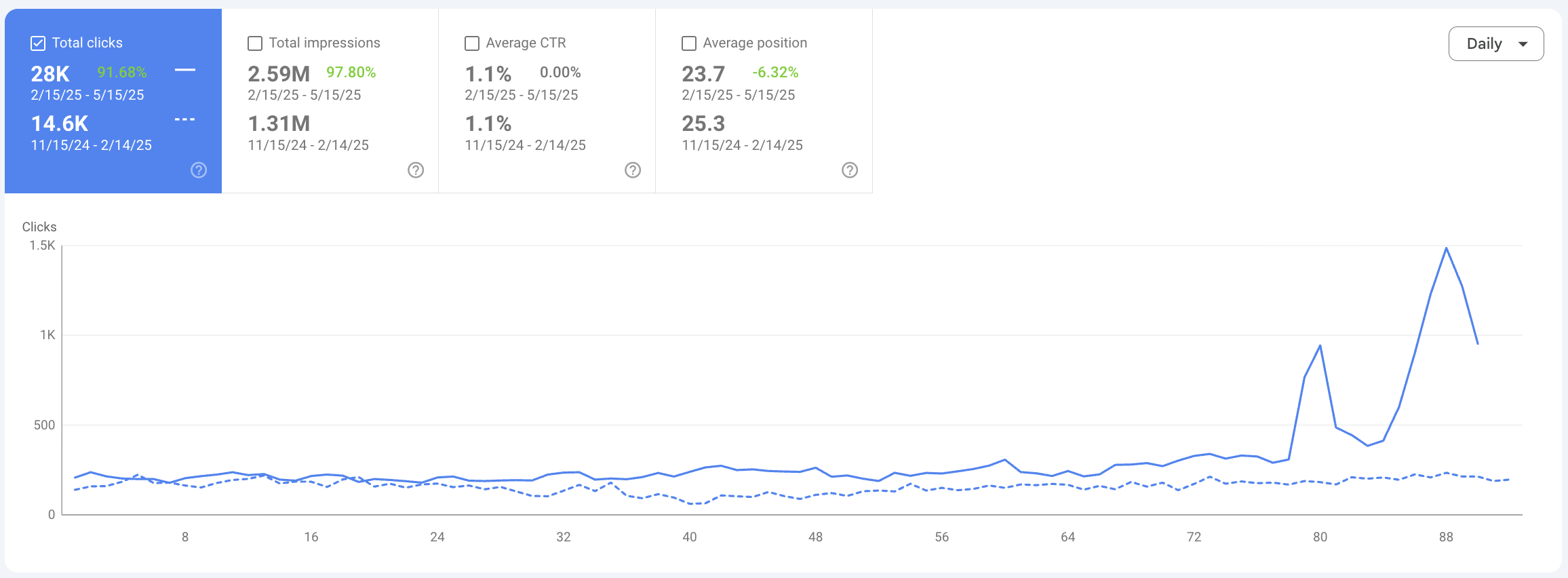Click the arrow on the Daily selector
Image resolution: width=1568 pixels, height=578 pixels.
pyautogui.click(x=1523, y=44)
